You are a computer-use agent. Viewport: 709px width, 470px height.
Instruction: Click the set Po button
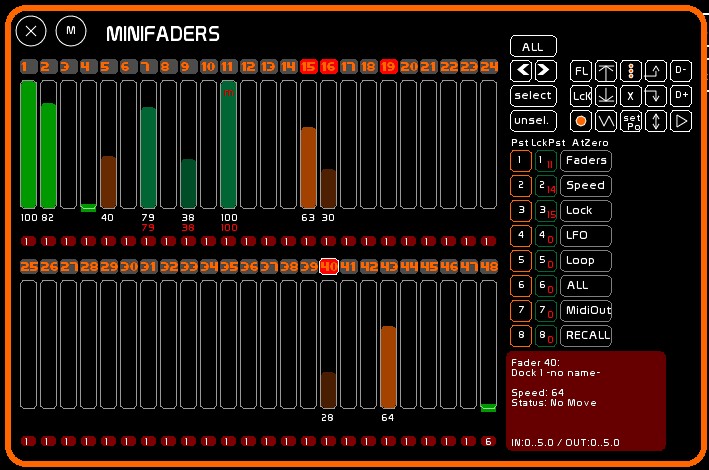coord(631,121)
